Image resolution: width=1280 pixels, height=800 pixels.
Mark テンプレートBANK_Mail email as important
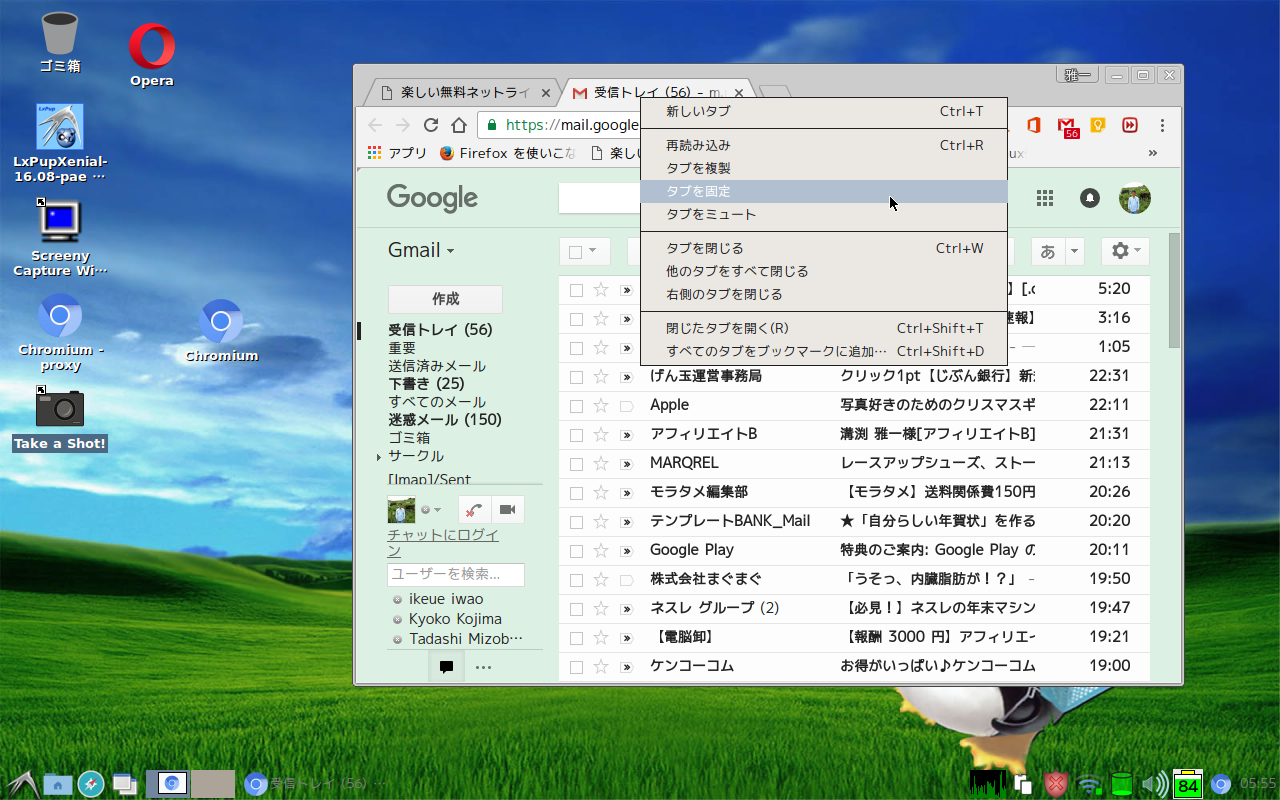pos(627,522)
